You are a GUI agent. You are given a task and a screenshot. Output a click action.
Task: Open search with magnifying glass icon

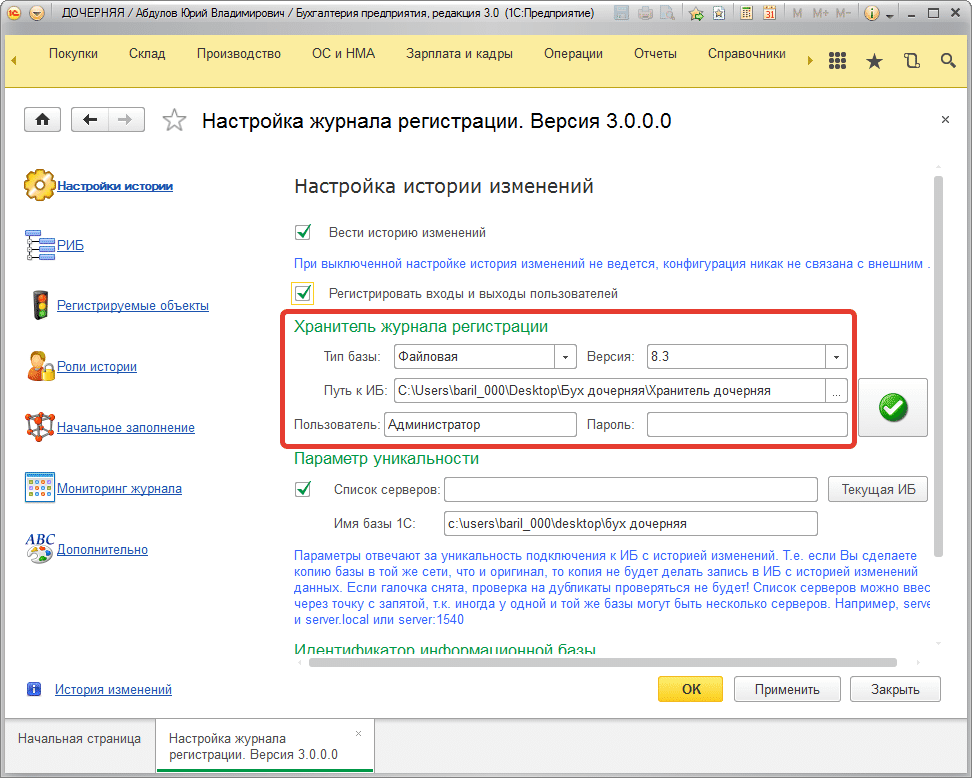948,61
